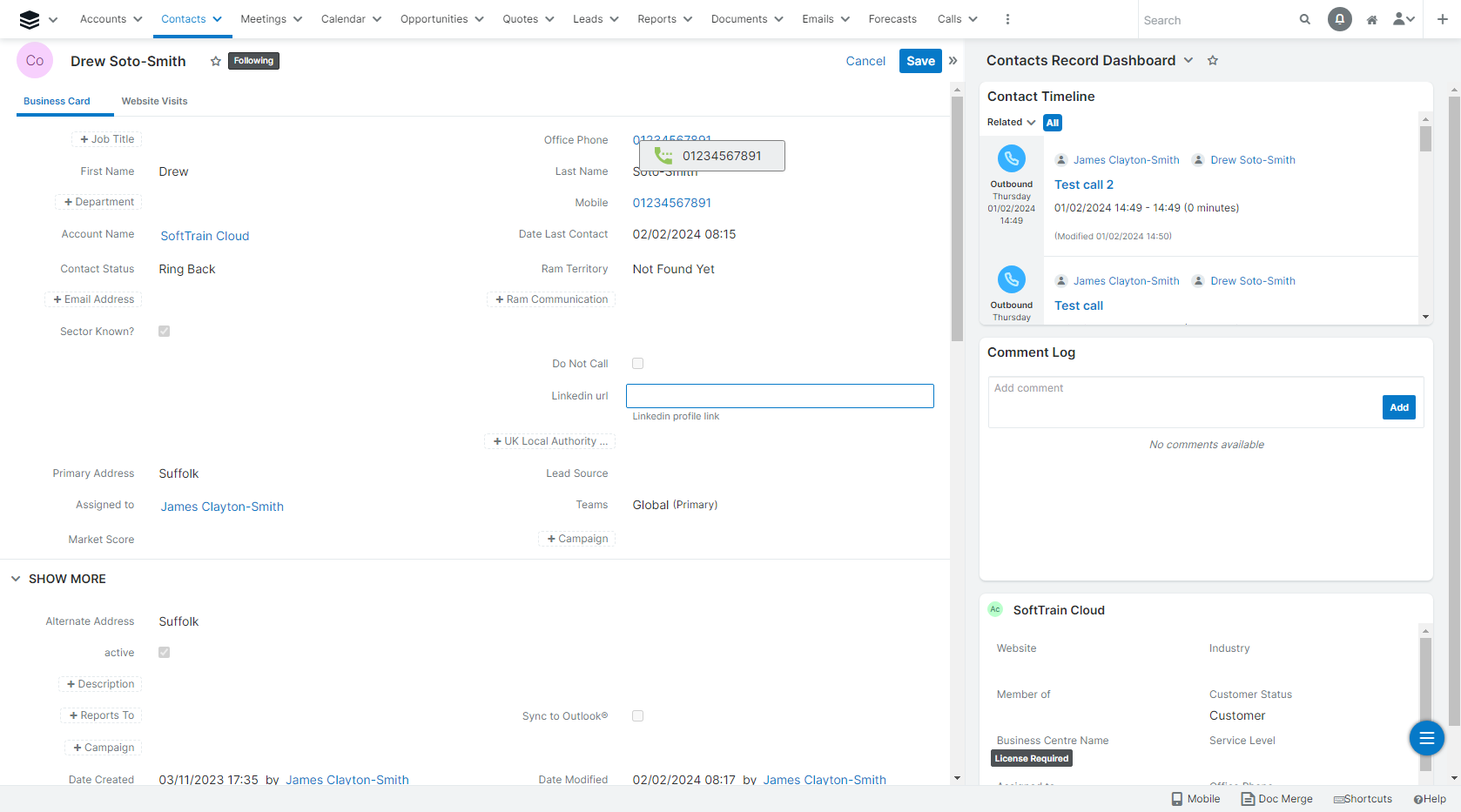Viewport: 1461px width, 812px height.
Task: Click the Contact Timeline scrollbar thumb
Action: 1425,138
